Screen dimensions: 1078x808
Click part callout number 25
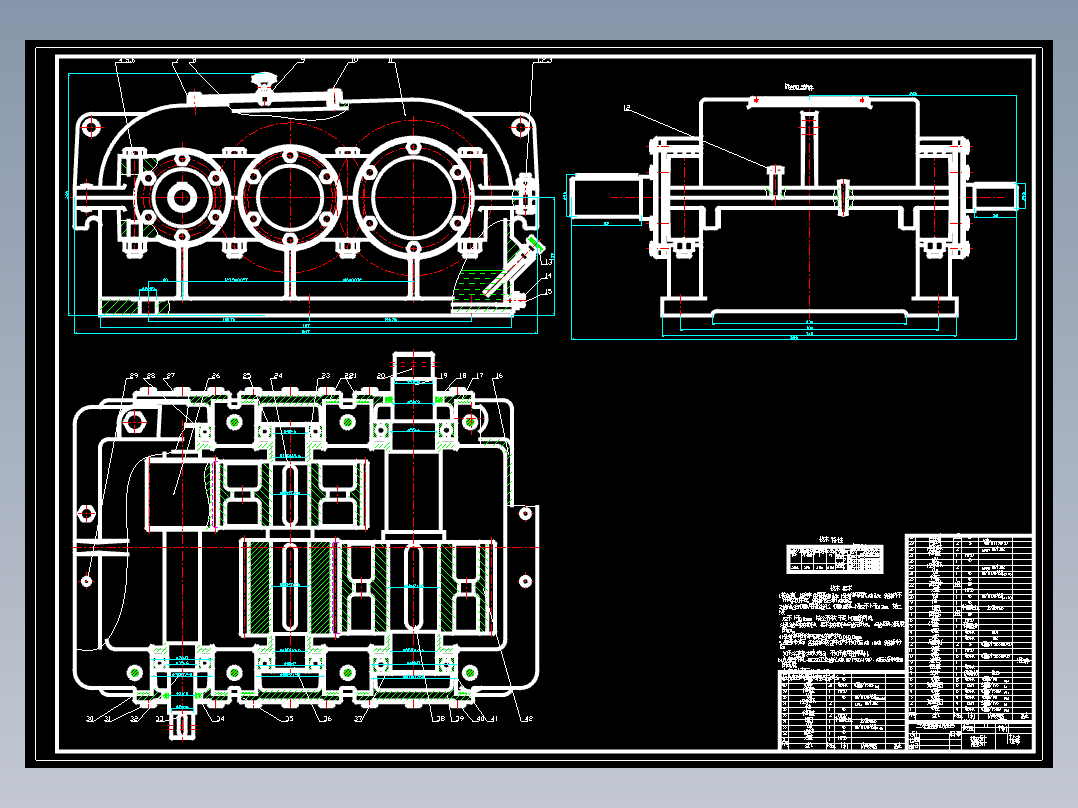(x=248, y=376)
